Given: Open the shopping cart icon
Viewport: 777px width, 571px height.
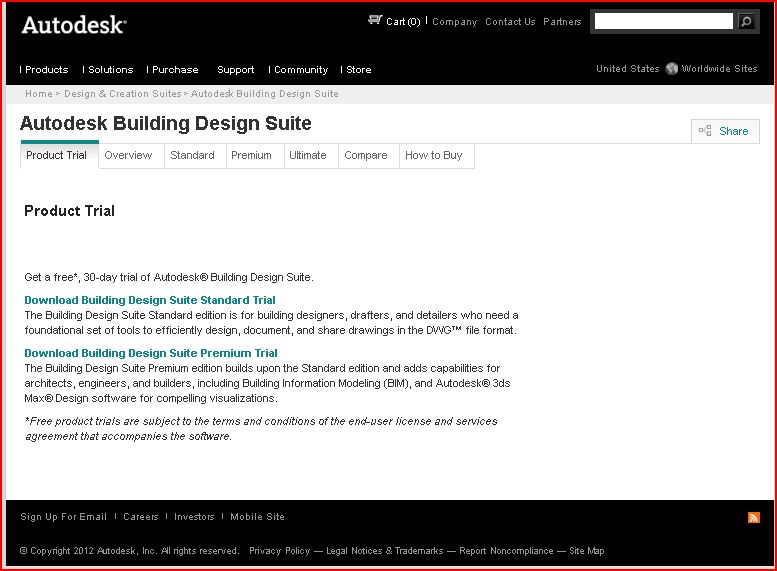Looking at the screenshot, I should 375,20.
